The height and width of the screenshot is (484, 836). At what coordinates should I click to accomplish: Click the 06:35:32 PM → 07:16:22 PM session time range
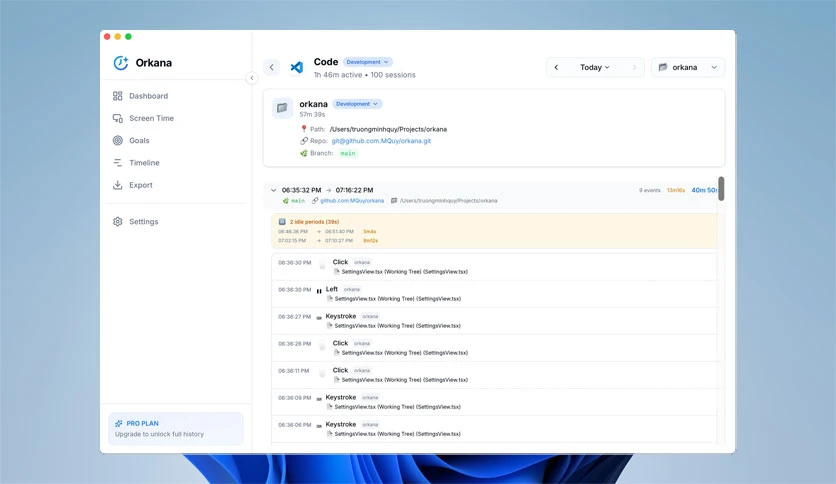click(327, 190)
